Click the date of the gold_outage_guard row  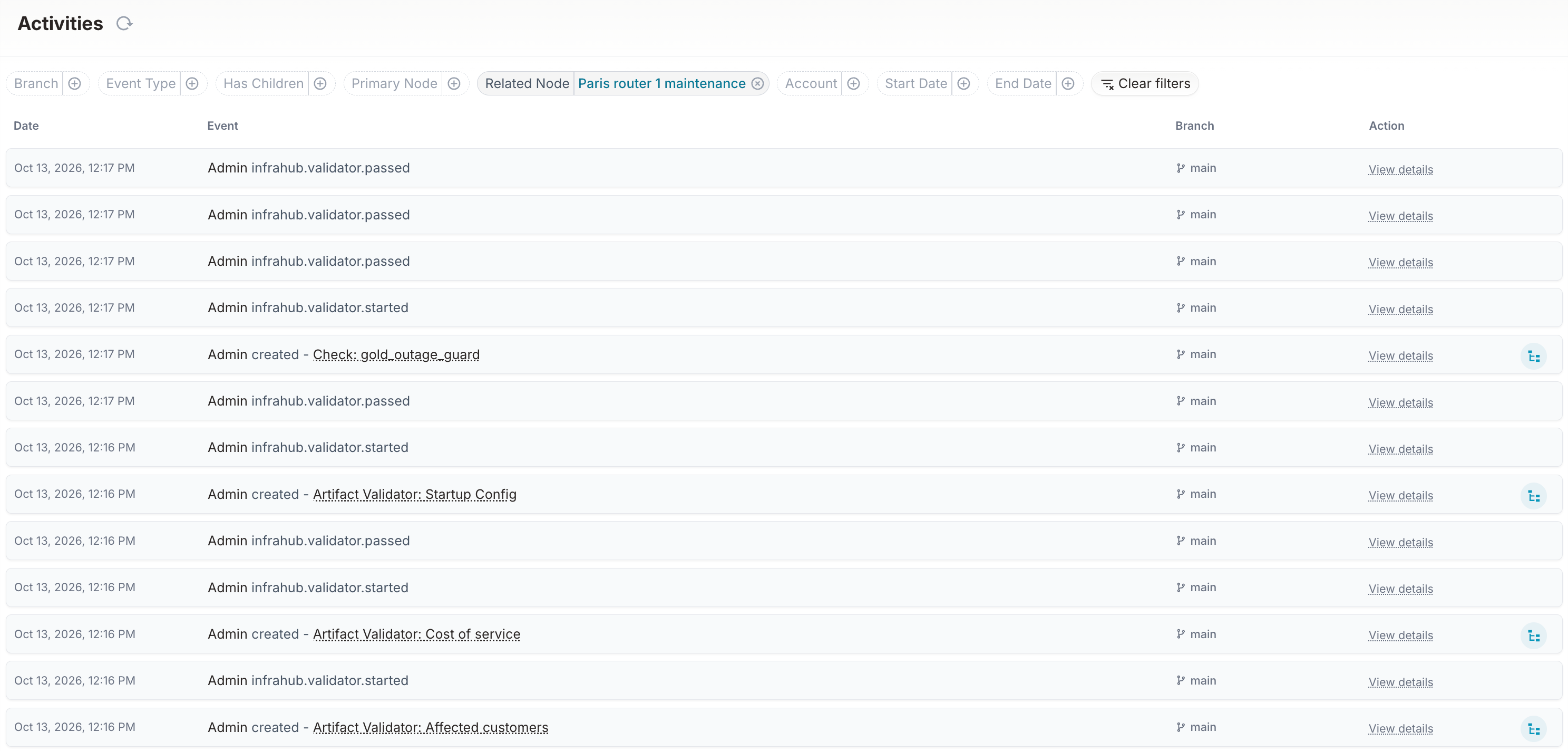point(74,355)
